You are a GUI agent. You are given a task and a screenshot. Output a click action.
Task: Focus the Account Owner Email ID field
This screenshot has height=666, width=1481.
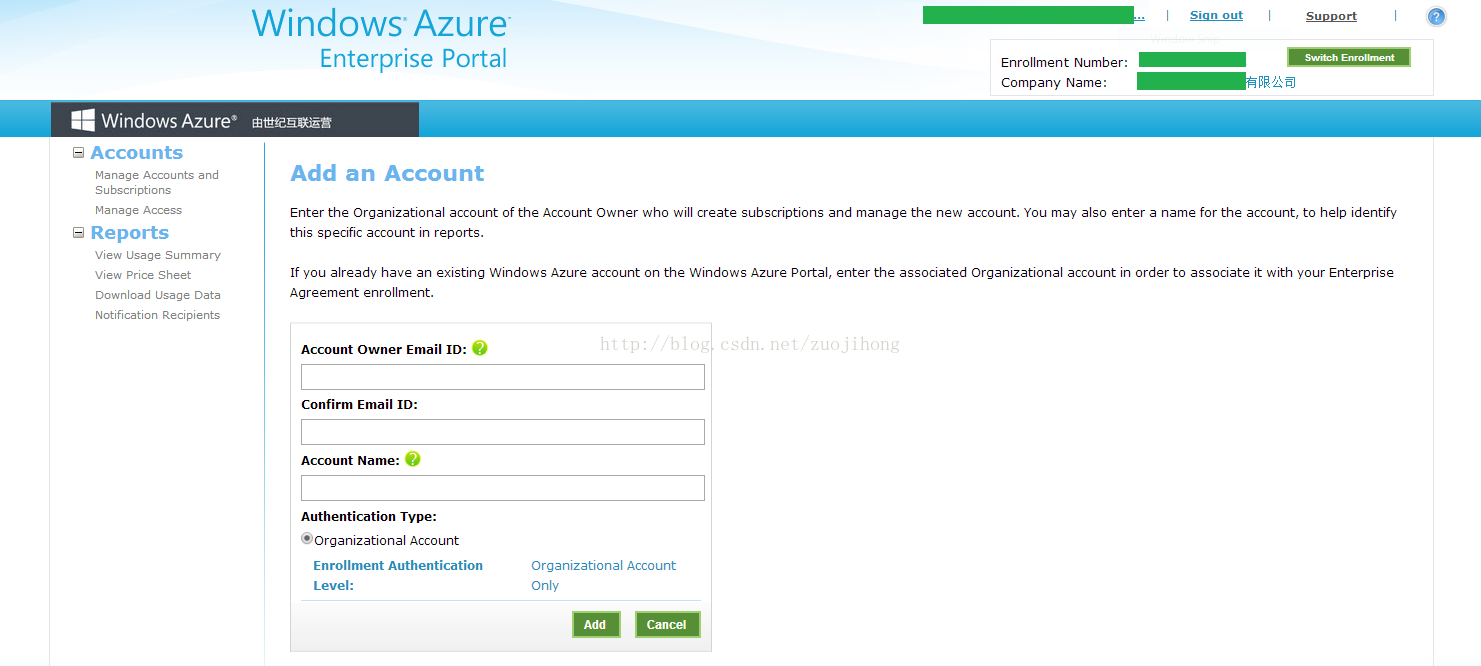point(503,377)
